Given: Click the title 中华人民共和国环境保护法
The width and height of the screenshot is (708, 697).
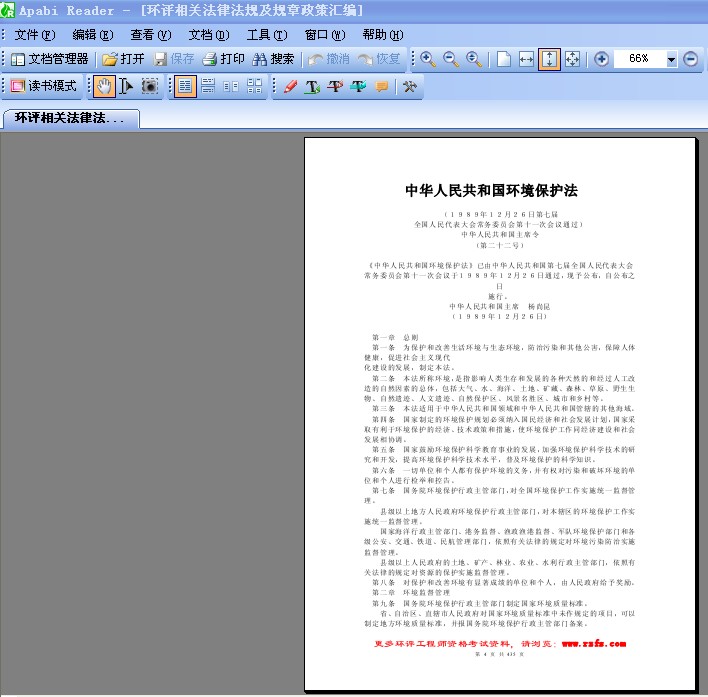Looking at the screenshot, I should 491,191.
